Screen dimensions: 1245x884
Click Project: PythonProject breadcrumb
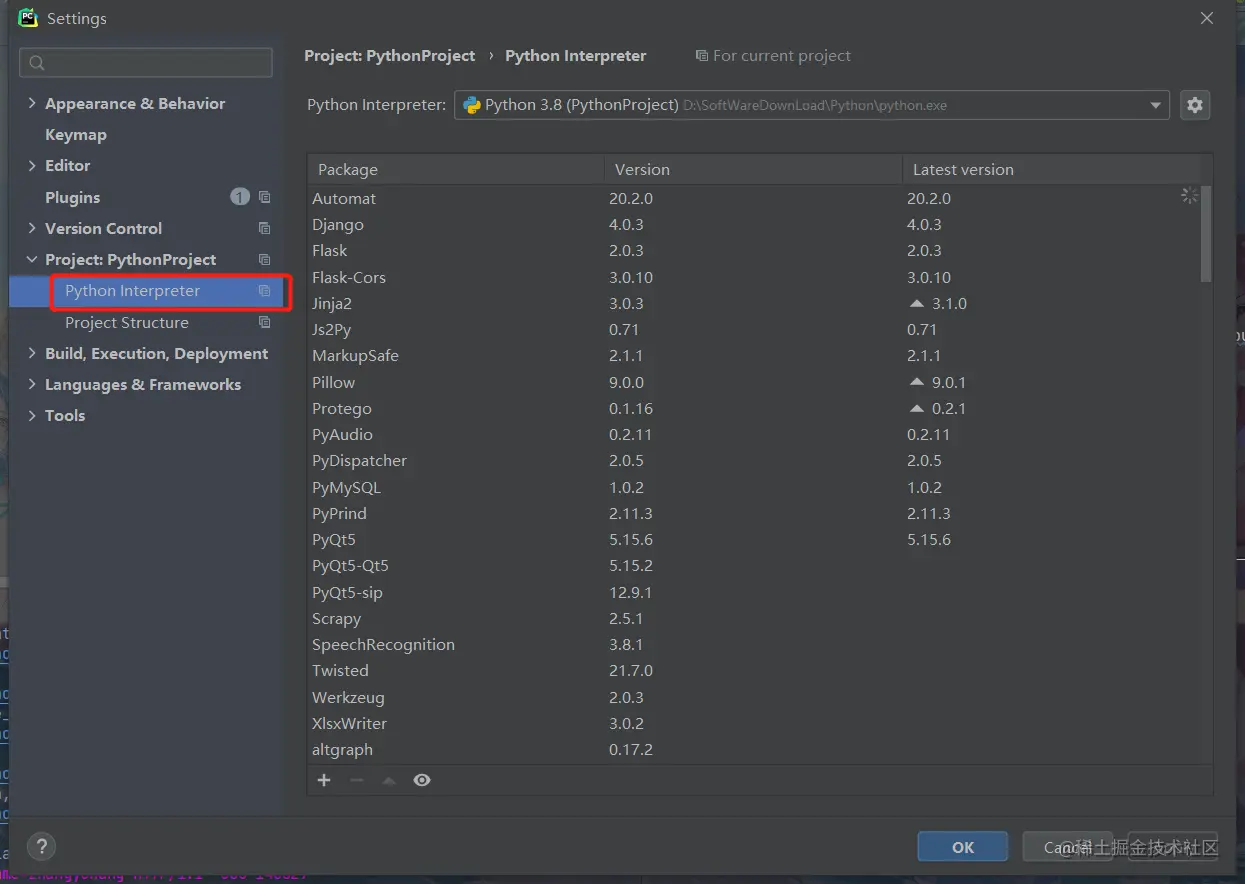point(390,56)
